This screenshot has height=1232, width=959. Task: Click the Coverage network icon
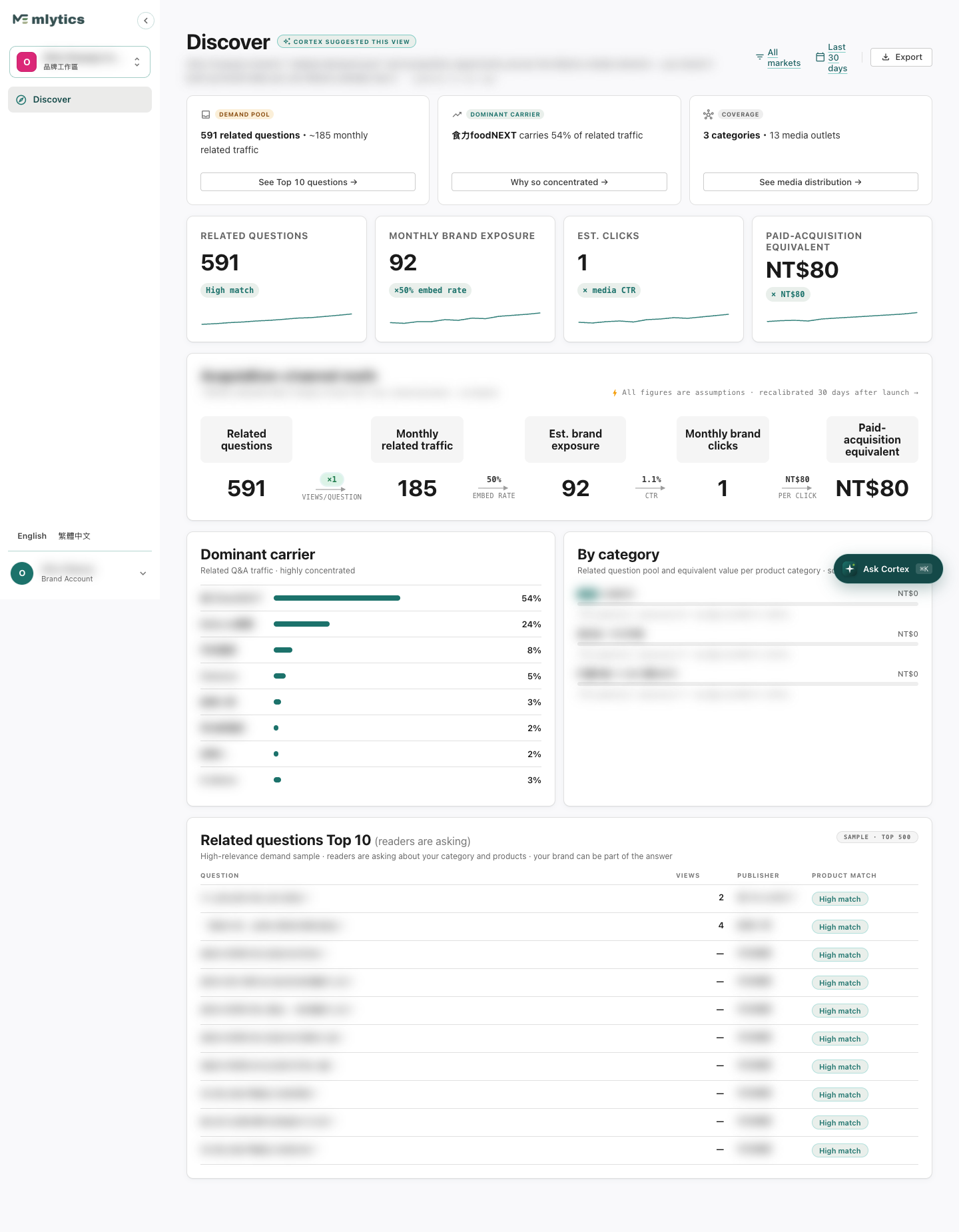709,115
